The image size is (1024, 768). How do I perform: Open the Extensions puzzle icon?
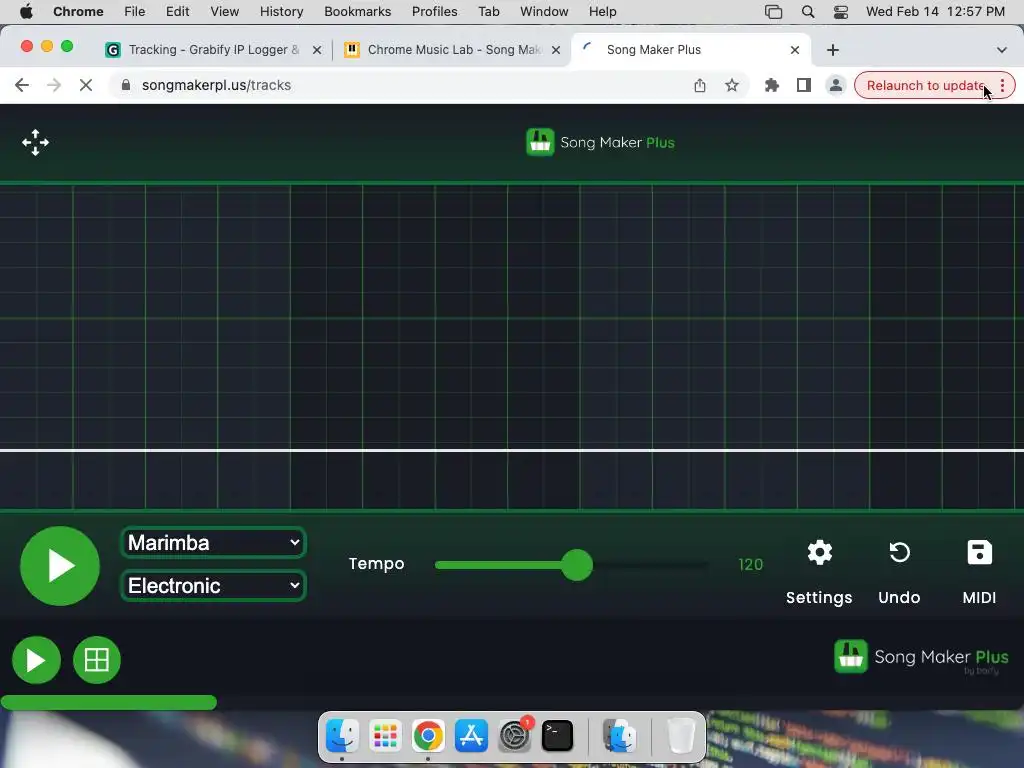point(771,85)
